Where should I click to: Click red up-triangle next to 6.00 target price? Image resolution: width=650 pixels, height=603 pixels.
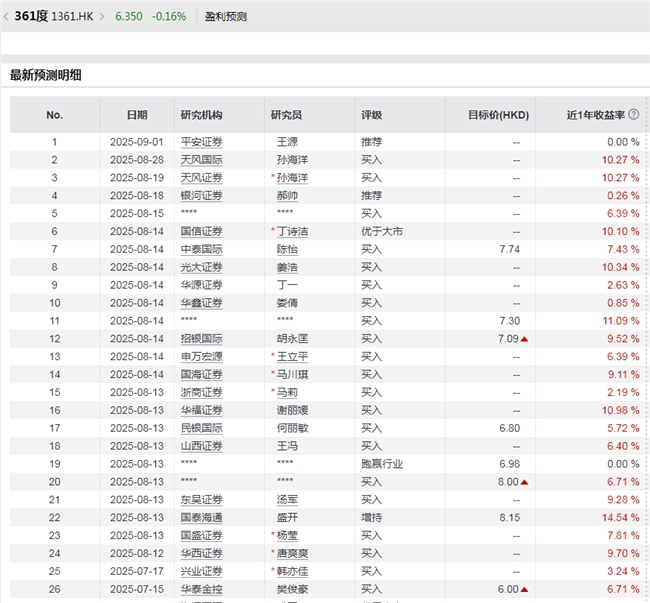pyautogui.click(x=524, y=589)
